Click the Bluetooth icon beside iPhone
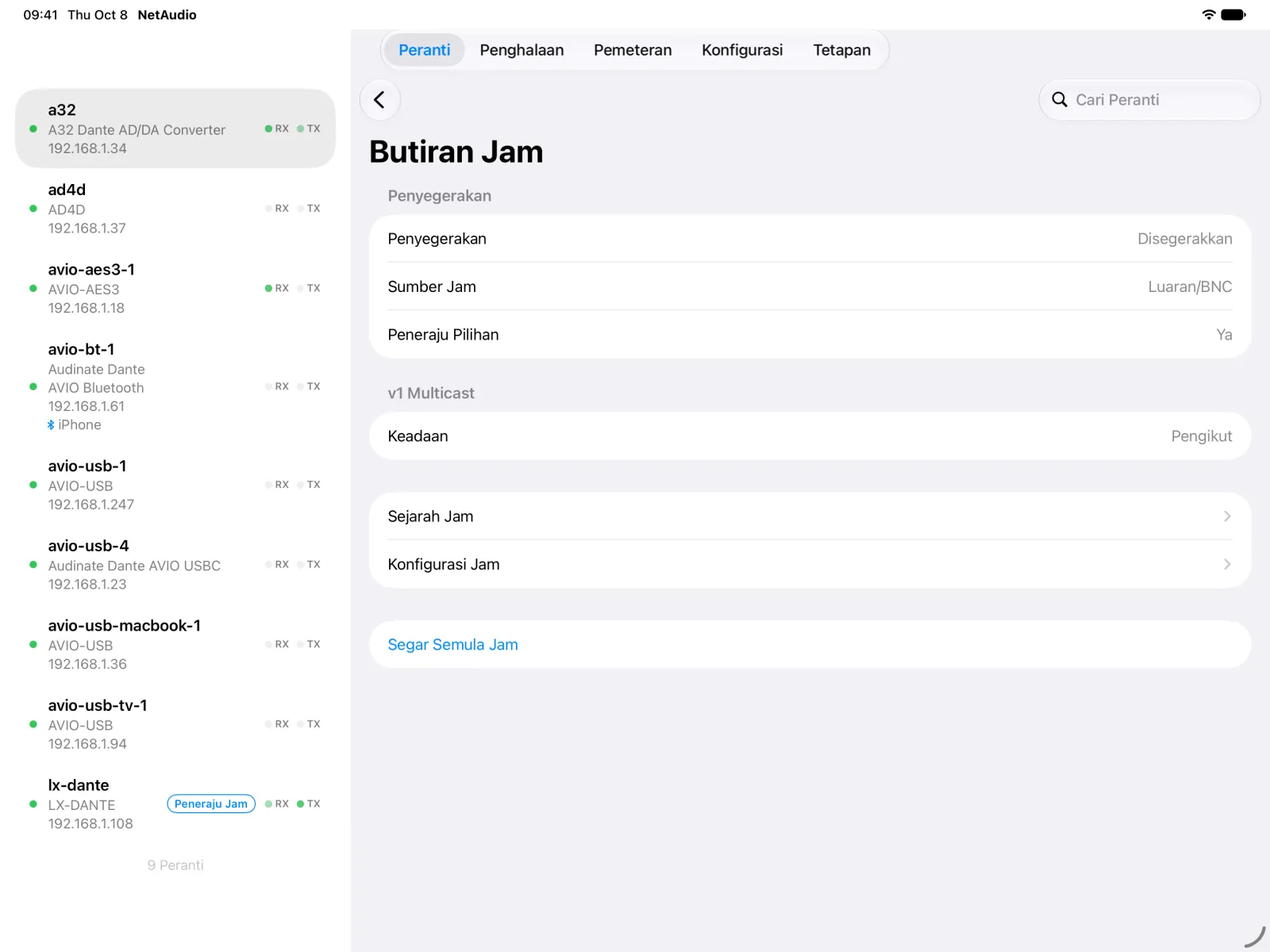 click(x=51, y=425)
